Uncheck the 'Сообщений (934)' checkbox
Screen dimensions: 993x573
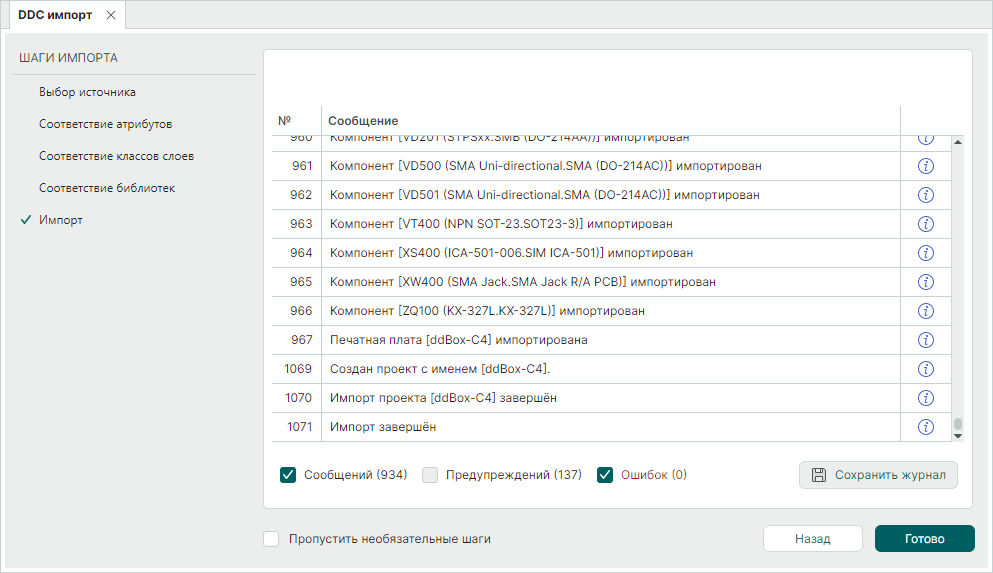pyautogui.click(x=289, y=475)
